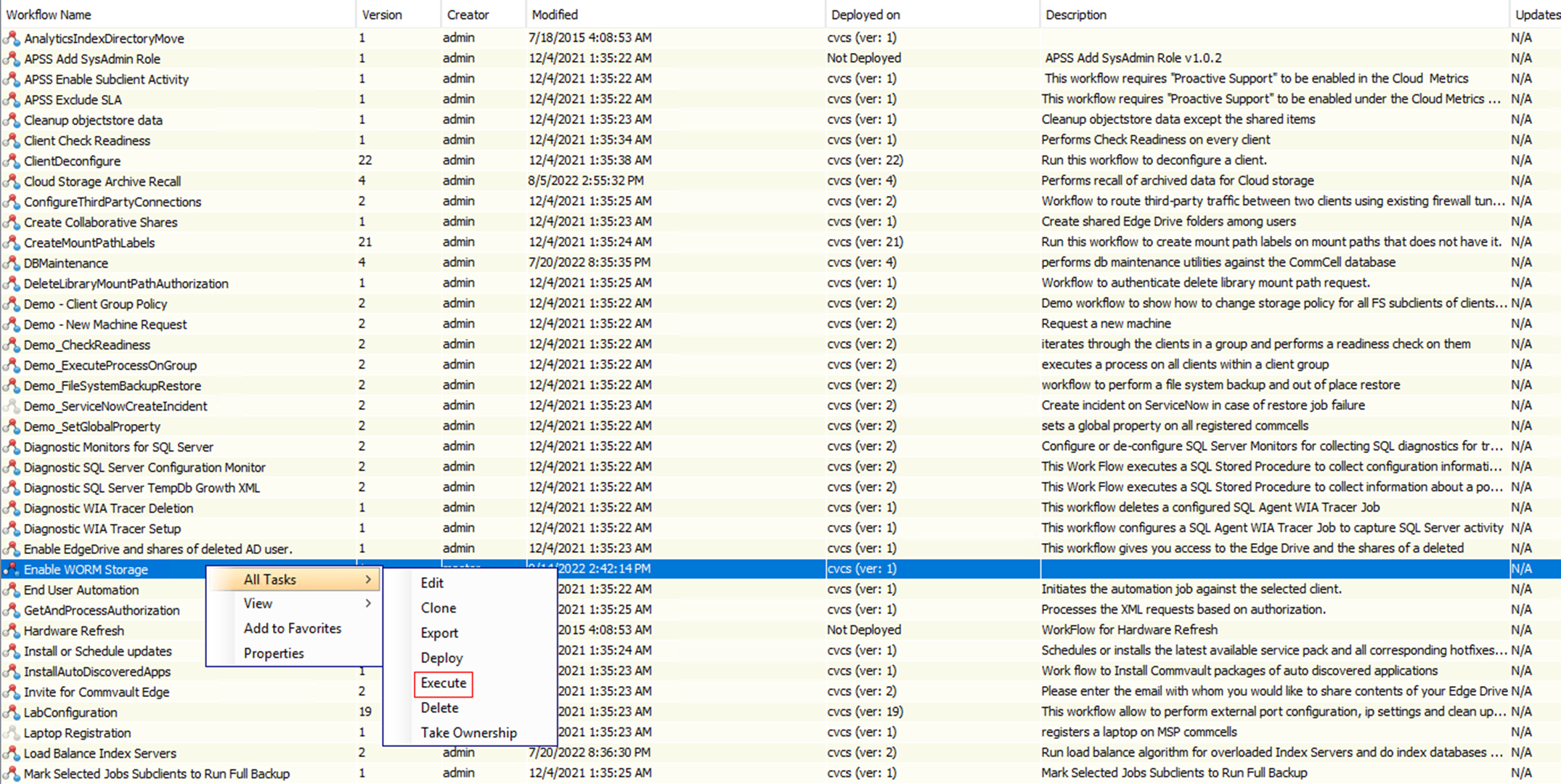Click Take Ownership in the submenu
Image resolution: width=1561 pixels, height=784 pixels.
coord(468,733)
